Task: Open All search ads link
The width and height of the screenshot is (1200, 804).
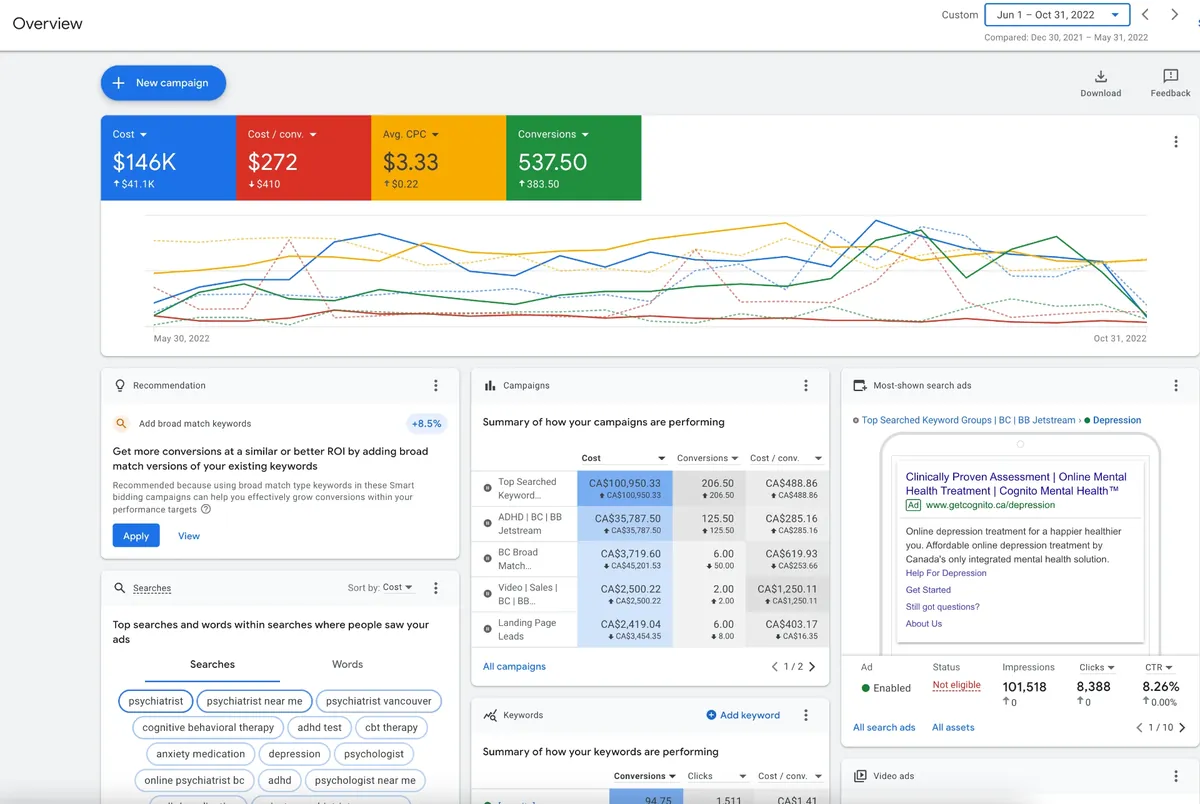Action: pyautogui.click(x=884, y=727)
